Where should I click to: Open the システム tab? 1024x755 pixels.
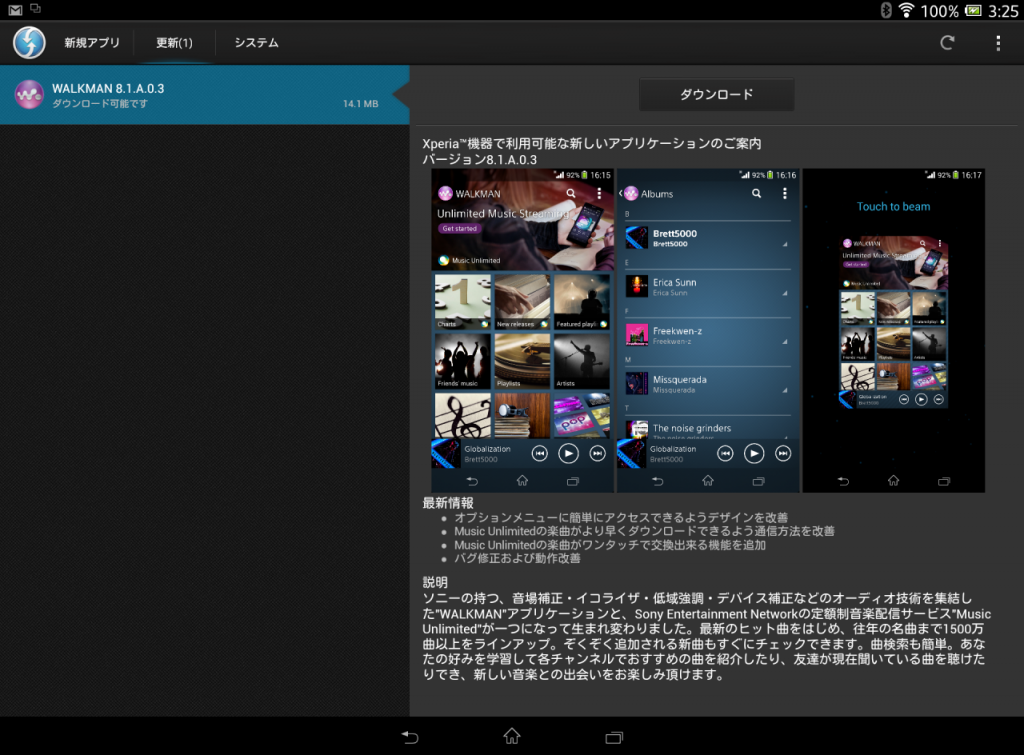(x=257, y=42)
